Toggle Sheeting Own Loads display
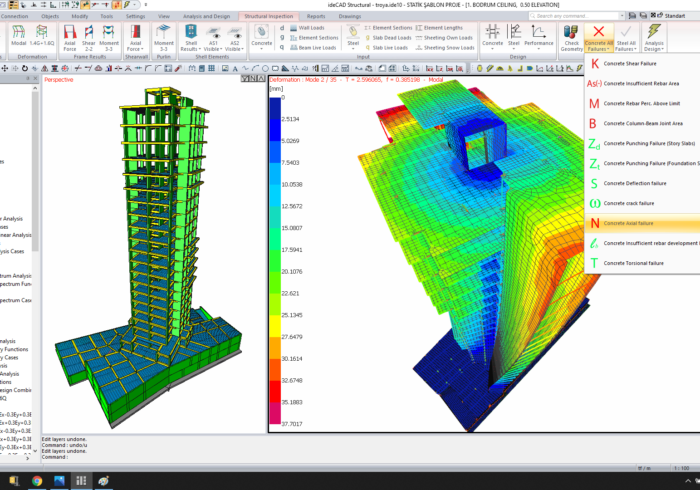Screen dimensions: 700x490 click(x=444, y=37)
